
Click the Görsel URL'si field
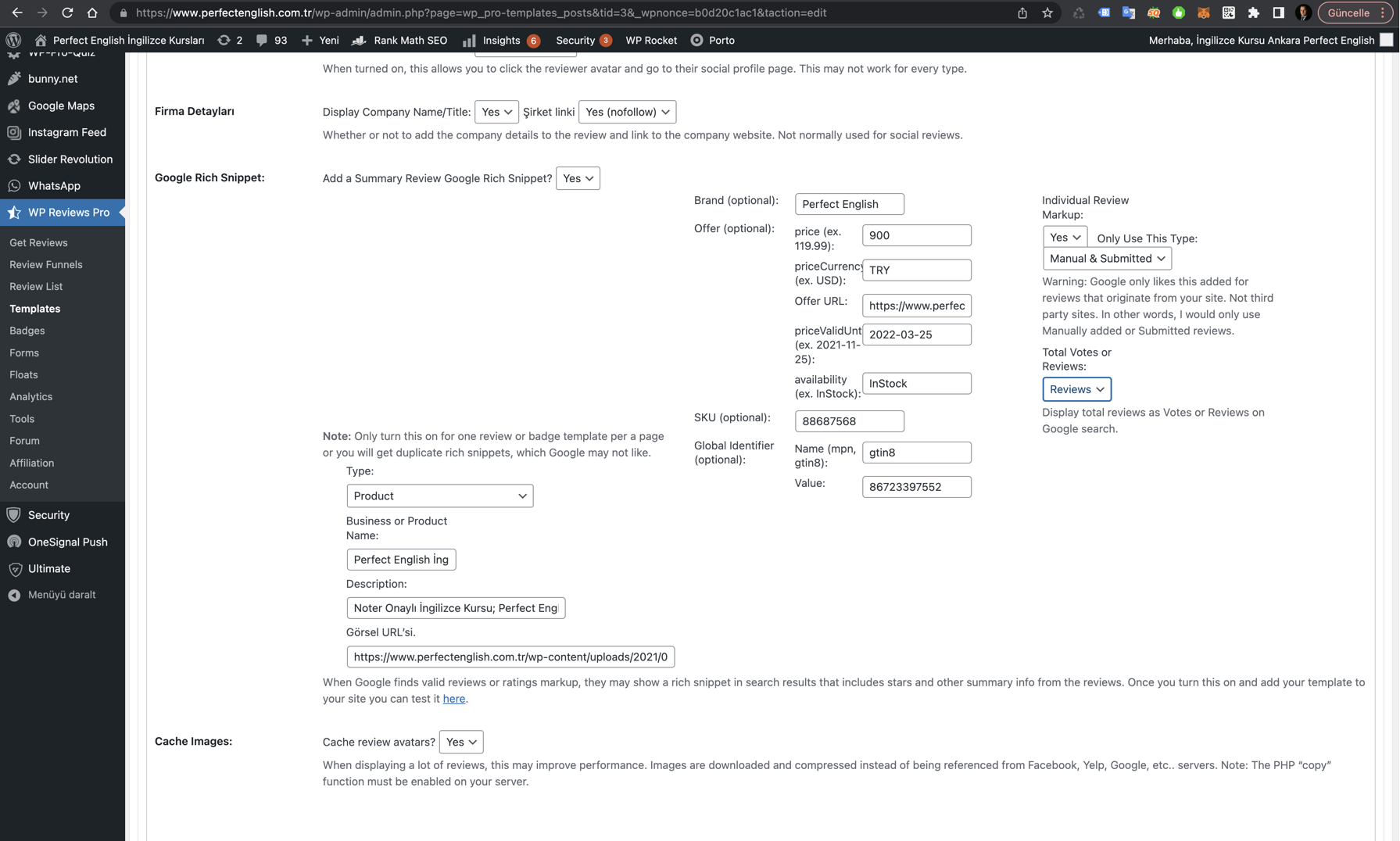[x=510, y=657]
